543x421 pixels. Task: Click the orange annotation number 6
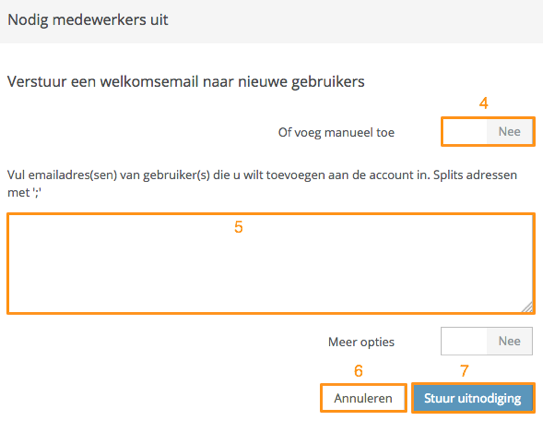tap(358, 371)
